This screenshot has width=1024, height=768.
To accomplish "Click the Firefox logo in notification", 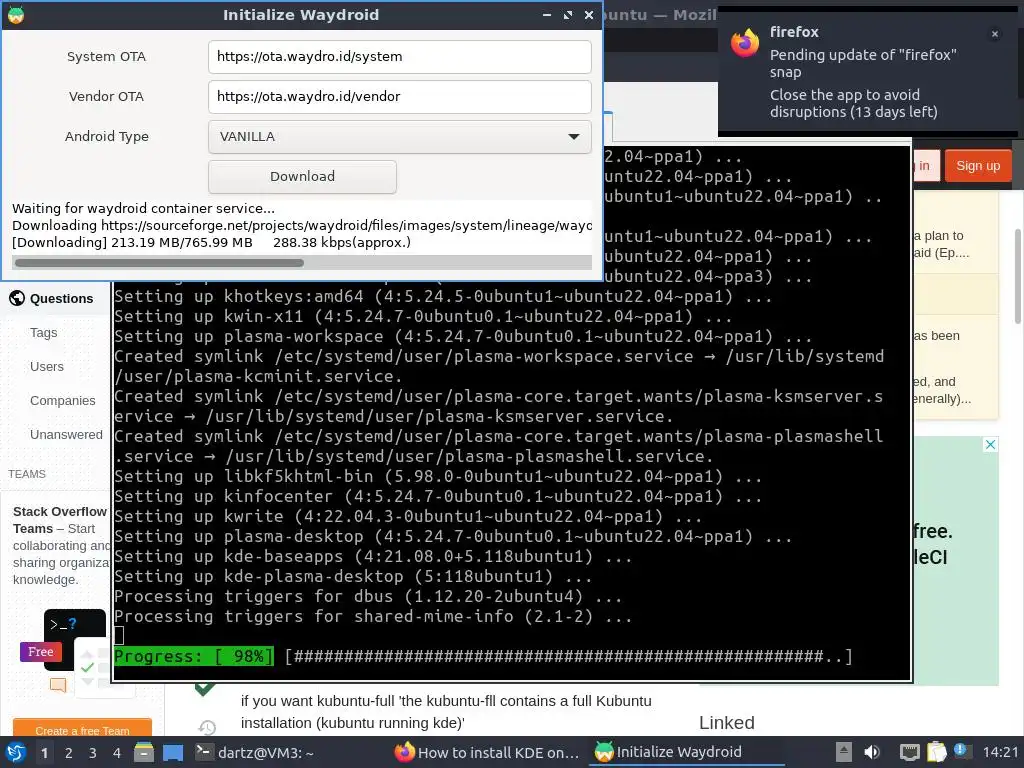I will [x=745, y=43].
